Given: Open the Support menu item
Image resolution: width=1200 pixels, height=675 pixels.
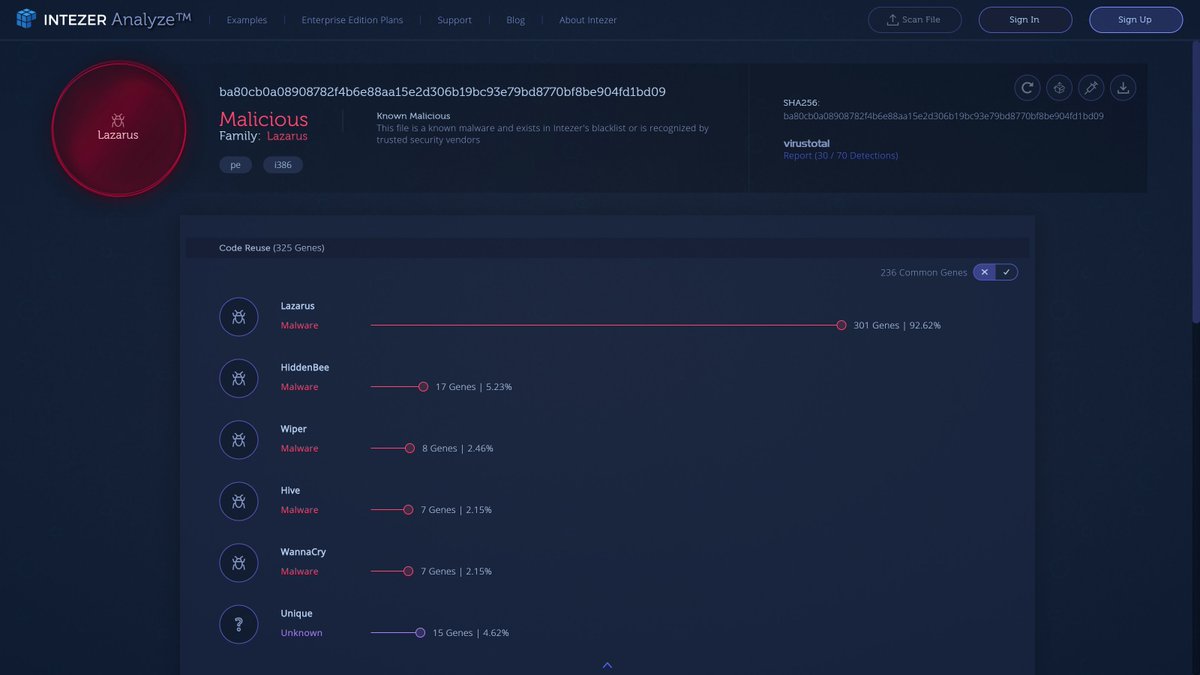Looking at the screenshot, I should click(x=454, y=20).
